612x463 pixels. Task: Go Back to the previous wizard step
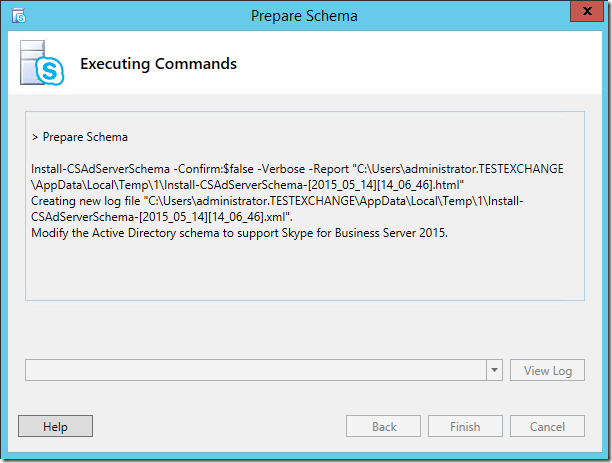click(x=383, y=426)
